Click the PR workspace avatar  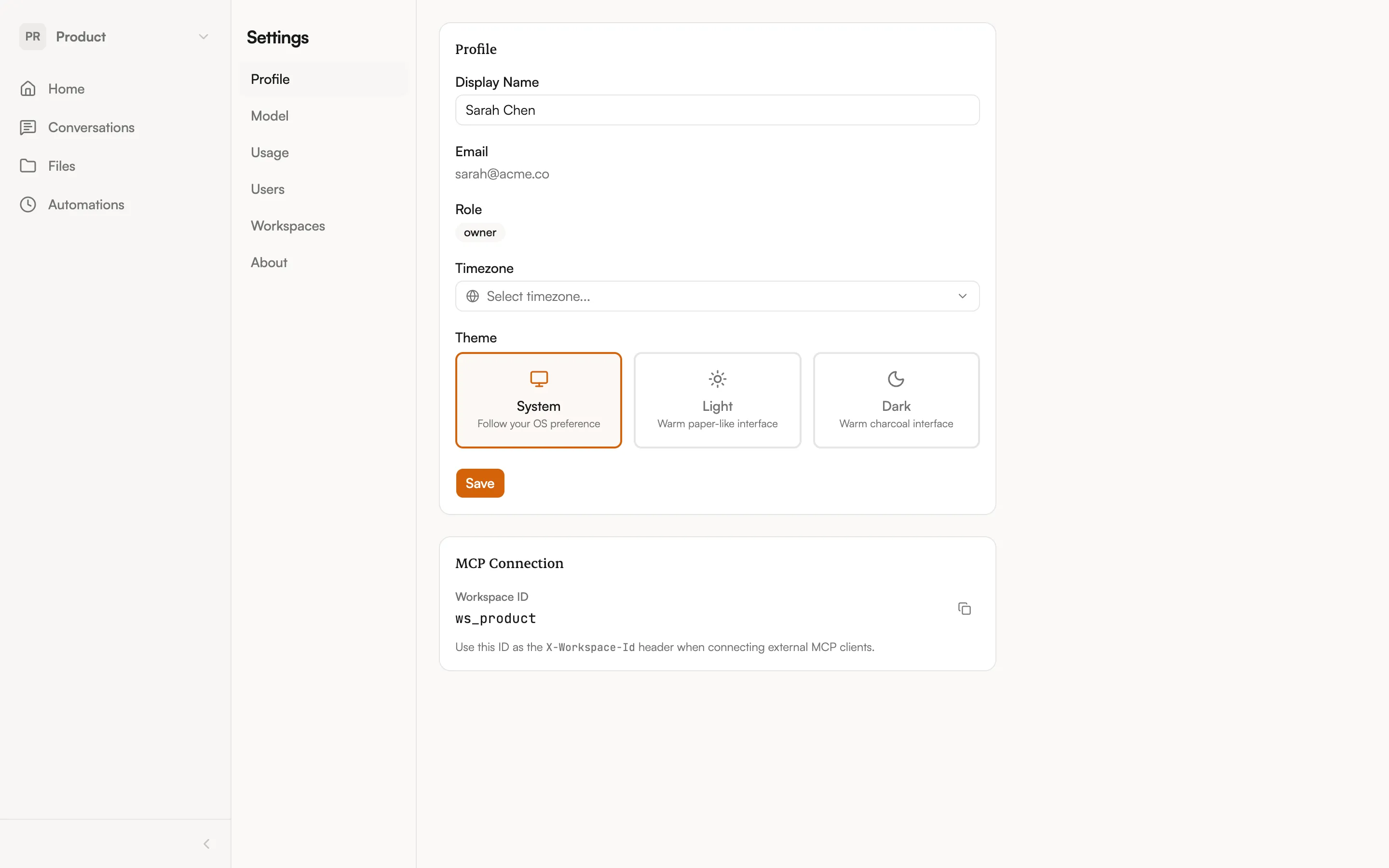click(x=32, y=36)
